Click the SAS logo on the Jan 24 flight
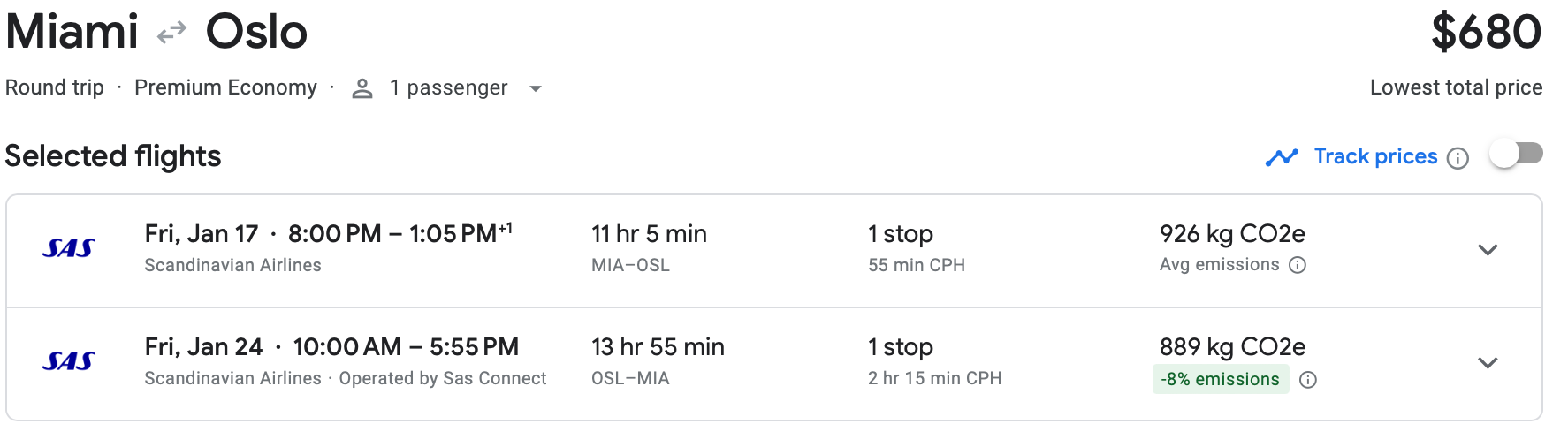1568x447 pixels. [69, 361]
